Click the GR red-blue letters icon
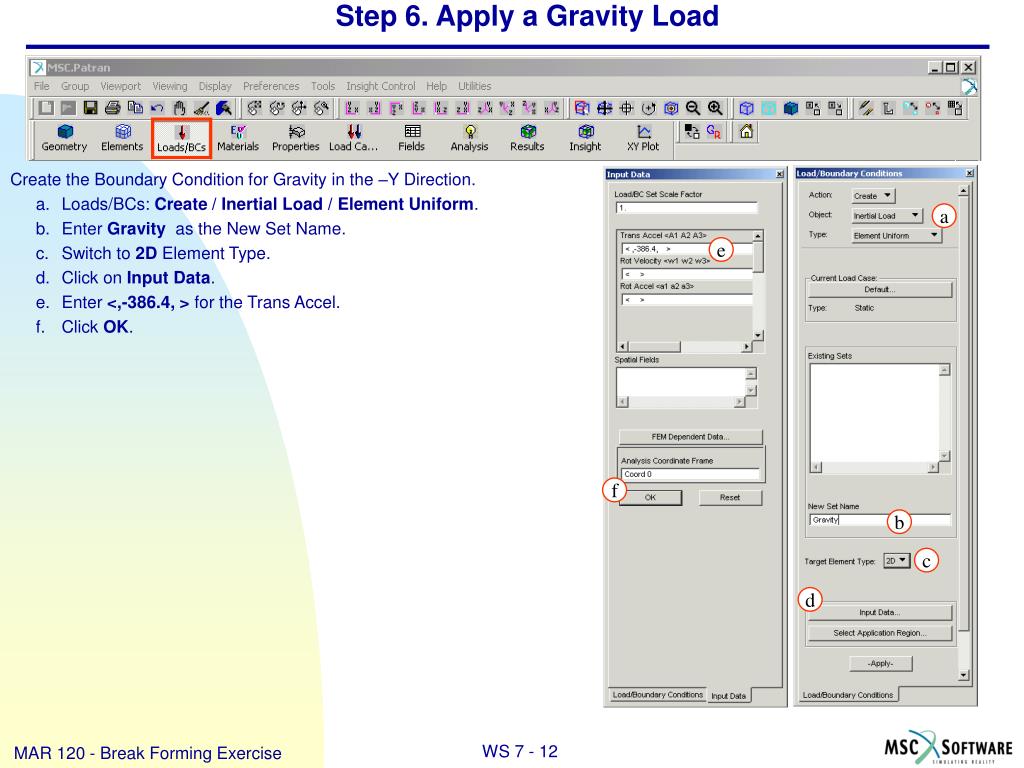 [x=713, y=132]
